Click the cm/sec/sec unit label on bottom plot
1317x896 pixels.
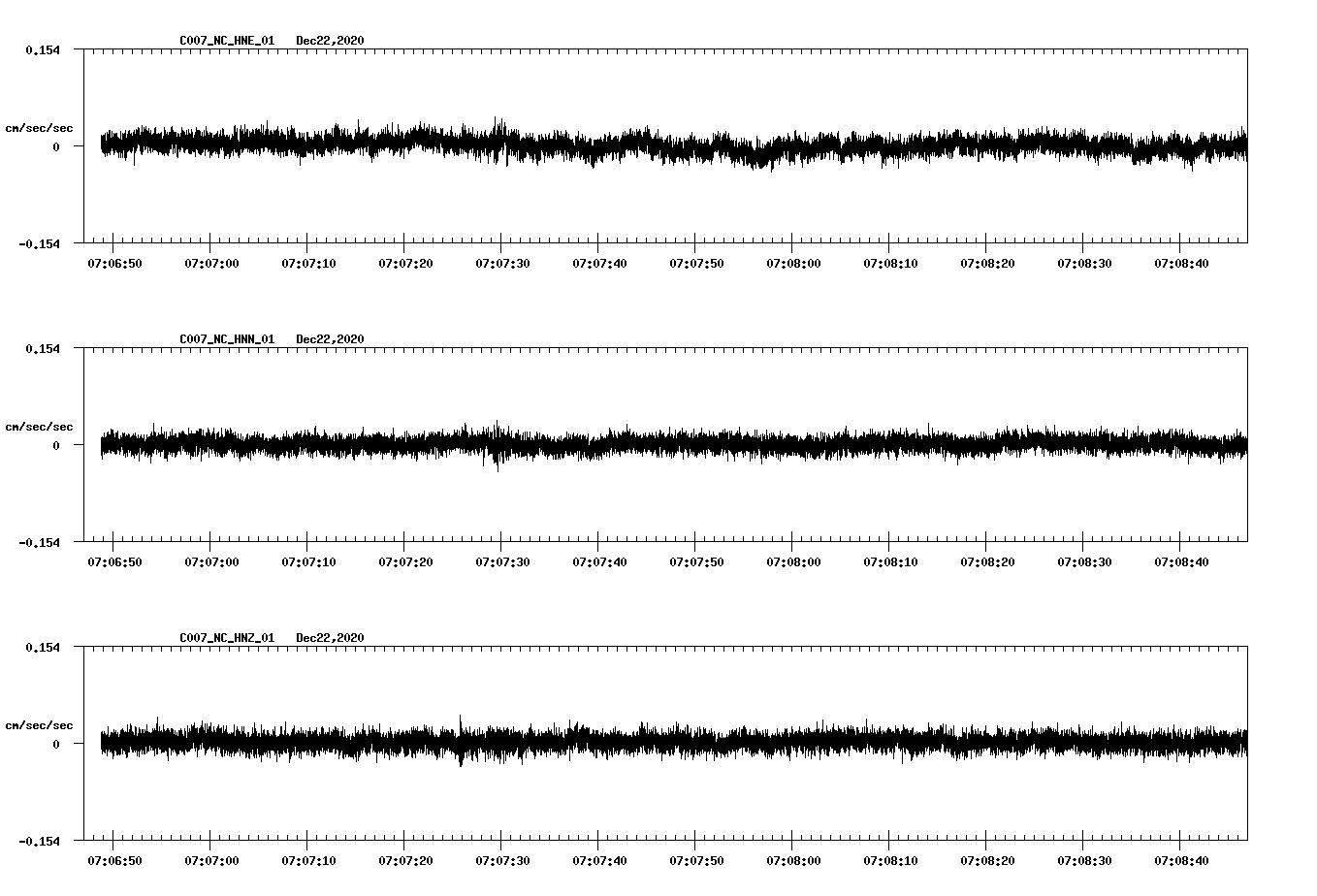(x=39, y=724)
